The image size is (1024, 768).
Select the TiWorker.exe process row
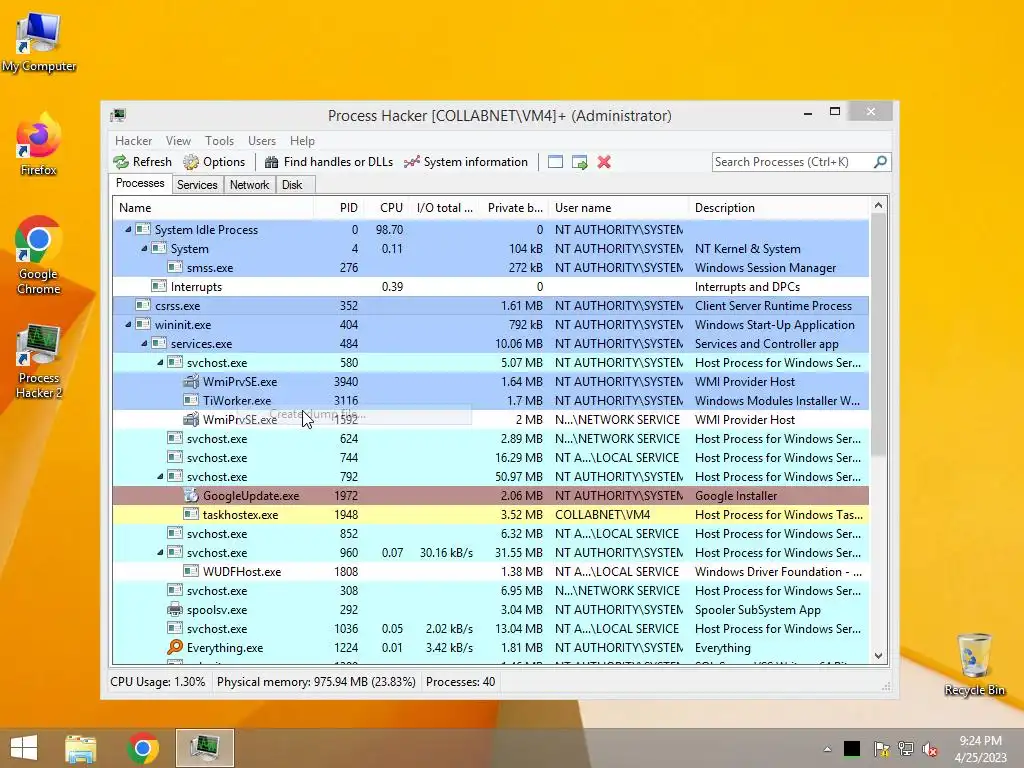tap(491, 400)
